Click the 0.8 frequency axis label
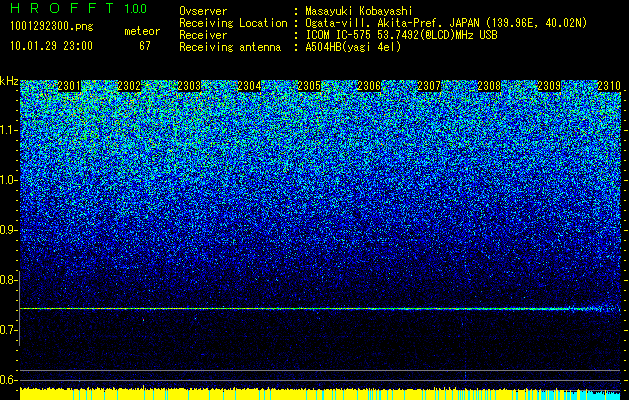Screen dimensions: 629x400 pyautogui.click(x=8, y=280)
